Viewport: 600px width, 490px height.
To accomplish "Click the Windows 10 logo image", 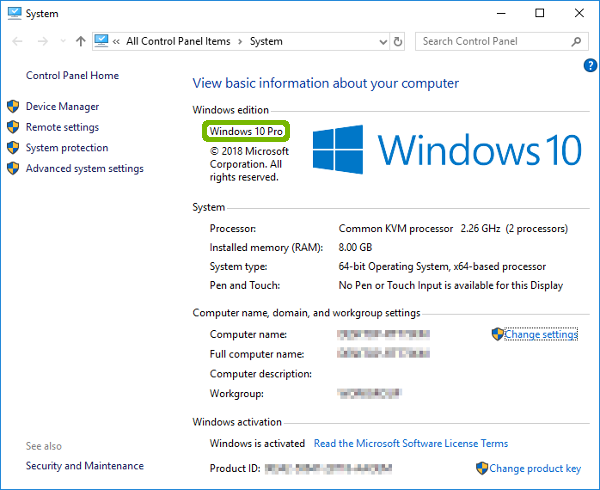I will 447,150.
